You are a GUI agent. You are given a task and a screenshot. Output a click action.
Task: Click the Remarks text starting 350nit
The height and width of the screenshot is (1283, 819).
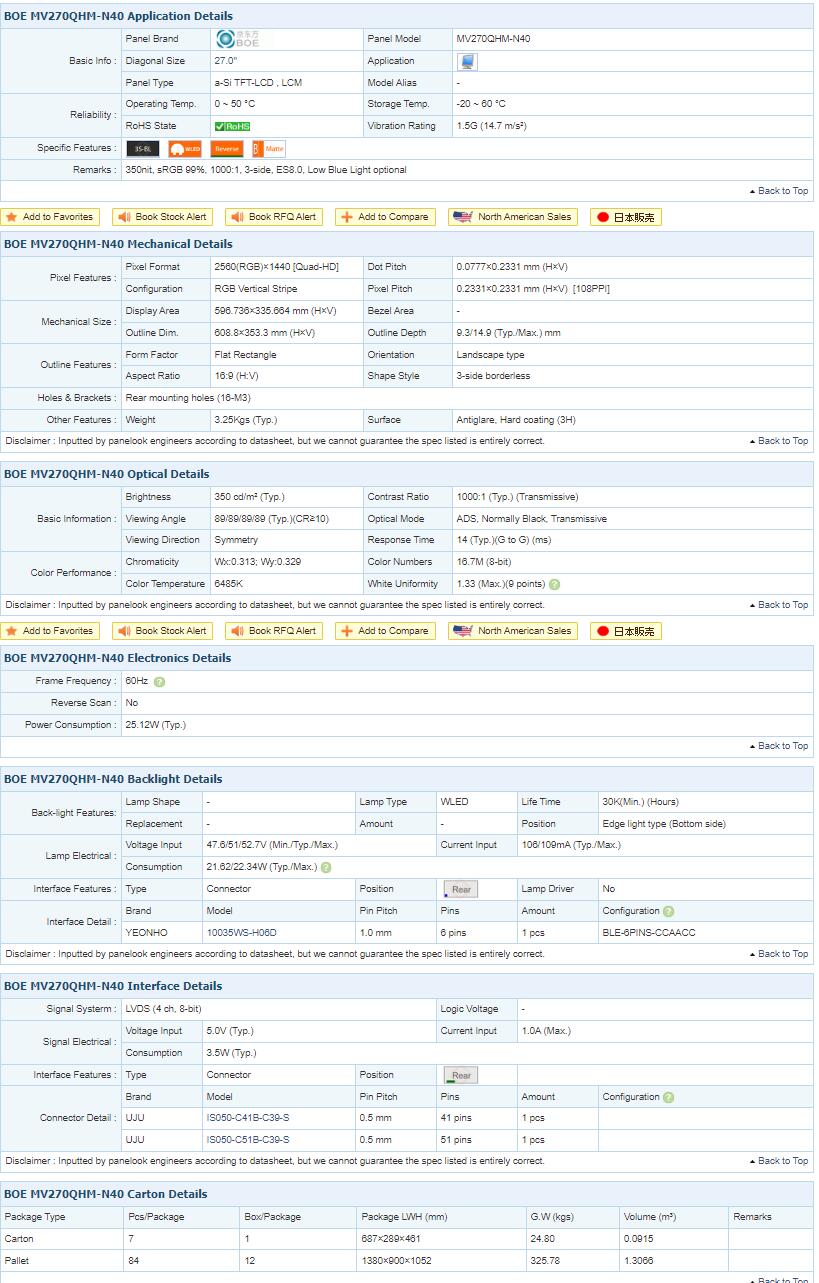(x=266, y=170)
